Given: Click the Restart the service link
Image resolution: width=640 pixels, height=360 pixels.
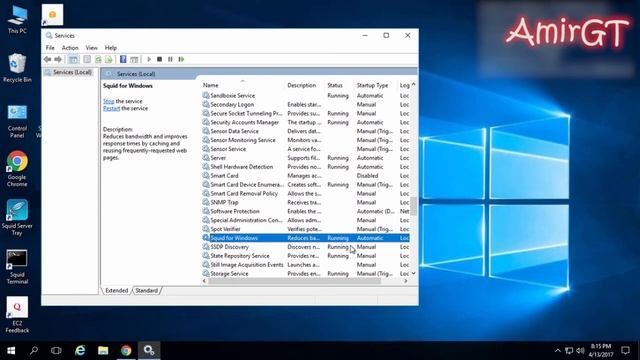Looking at the screenshot, I should (111, 108).
